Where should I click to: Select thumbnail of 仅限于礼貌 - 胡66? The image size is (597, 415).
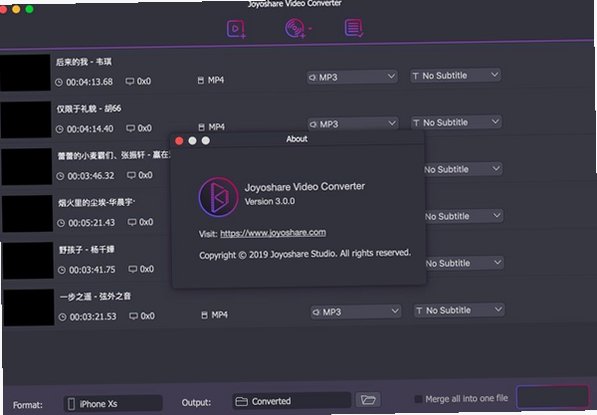pos(26,119)
